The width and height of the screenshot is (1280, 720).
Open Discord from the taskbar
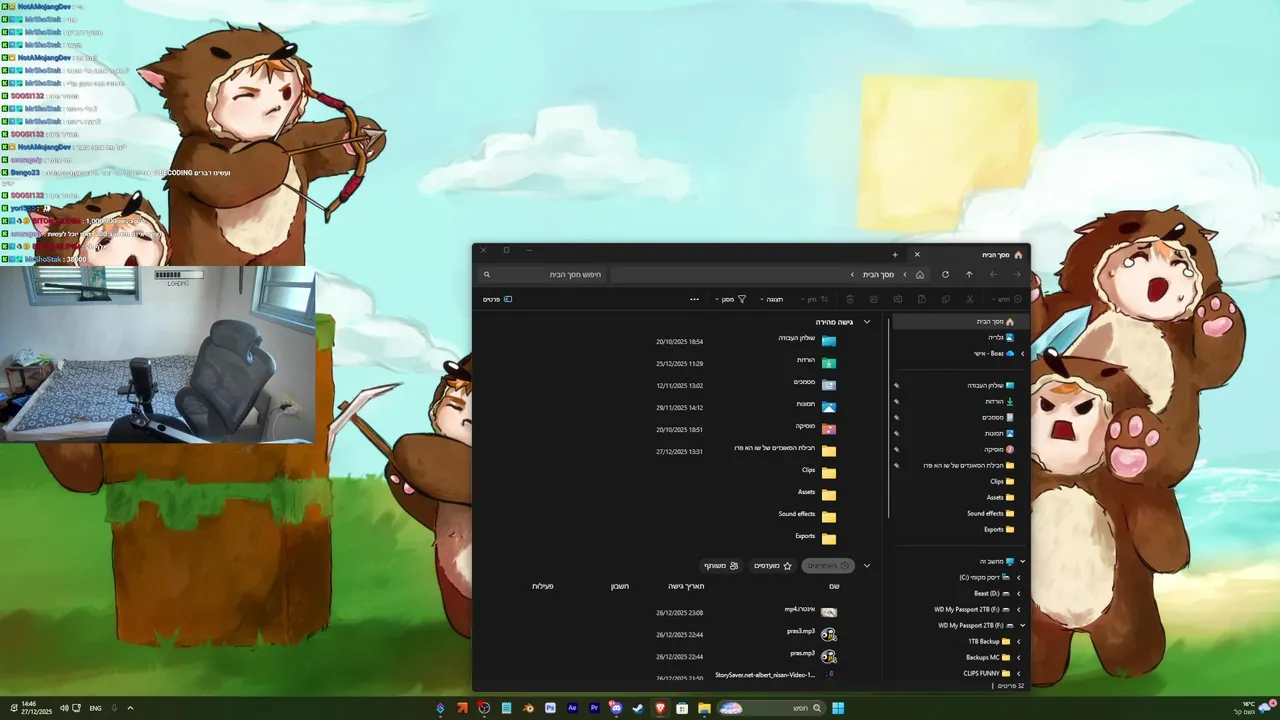[616, 708]
